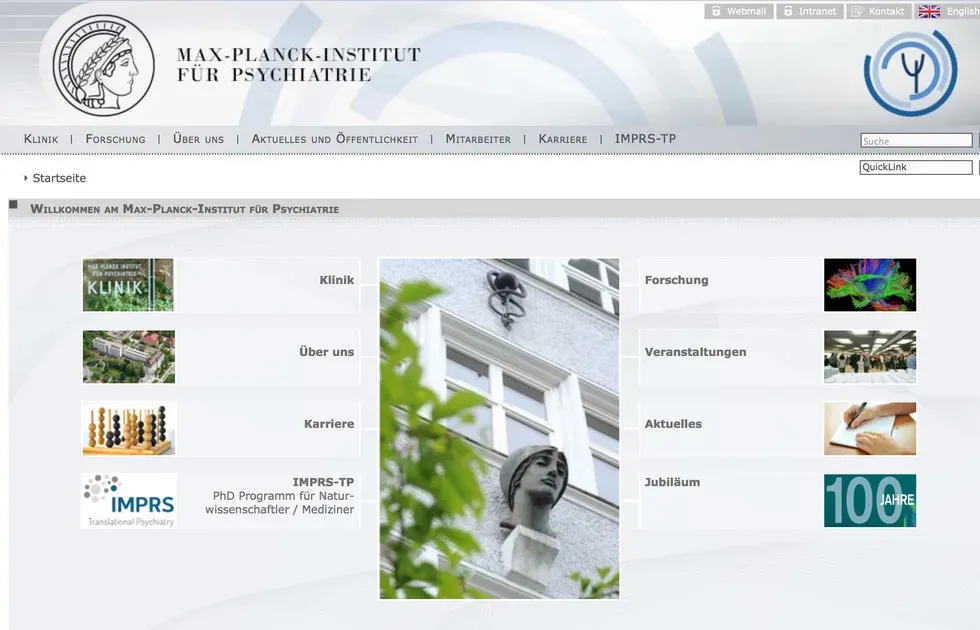Screen dimensions: 980x630
Task: Click the Max Planck Minerva logo
Action: 103,63
